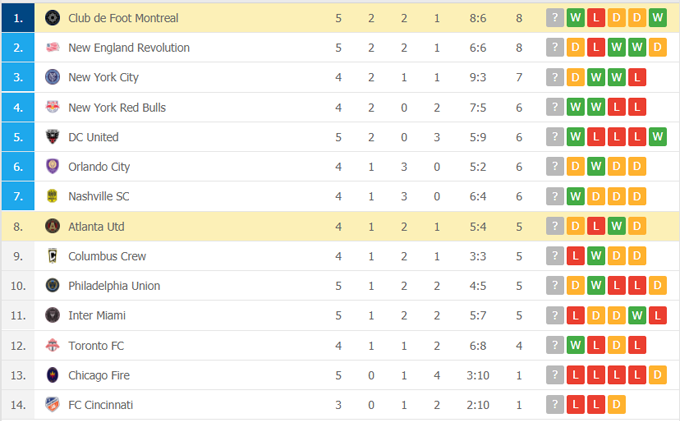The width and height of the screenshot is (680, 421).
Task: Click Montreal's upcoming match question mark badge
Action: pyautogui.click(x=555, y=18)
